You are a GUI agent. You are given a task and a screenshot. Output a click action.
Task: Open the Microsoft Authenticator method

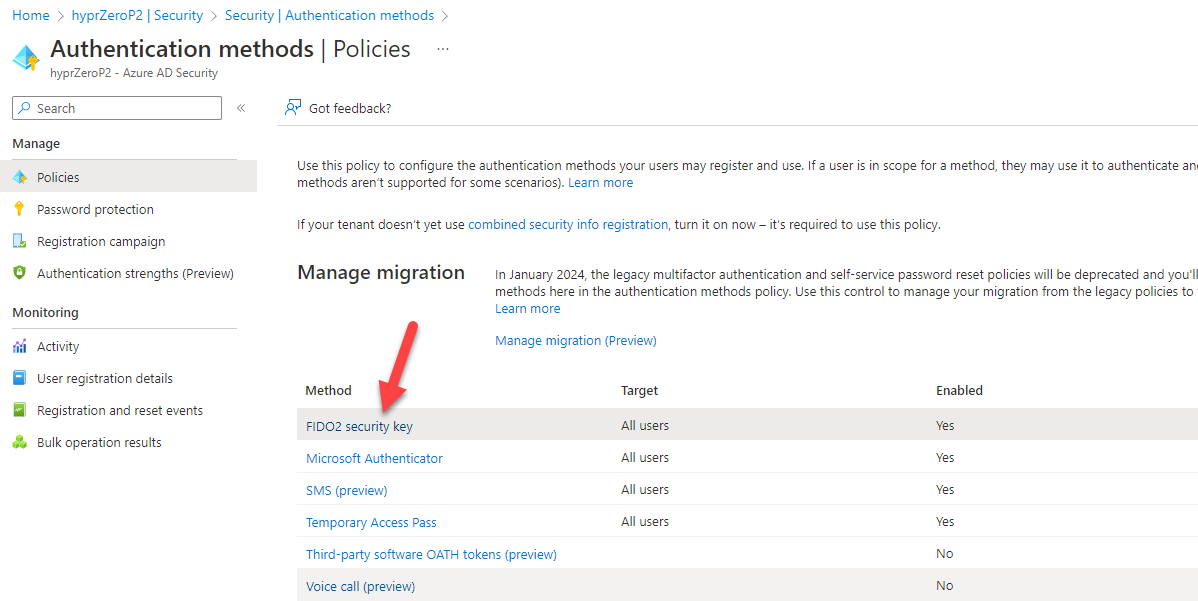374,458
